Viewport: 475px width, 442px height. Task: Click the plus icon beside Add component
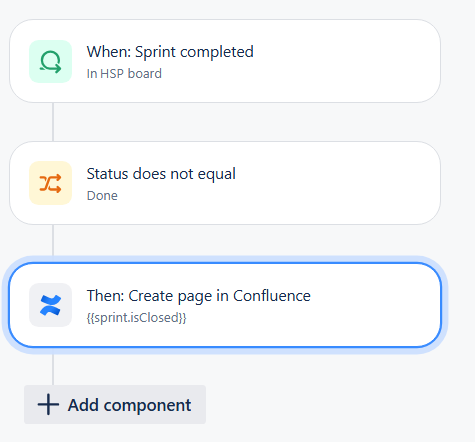48,404
